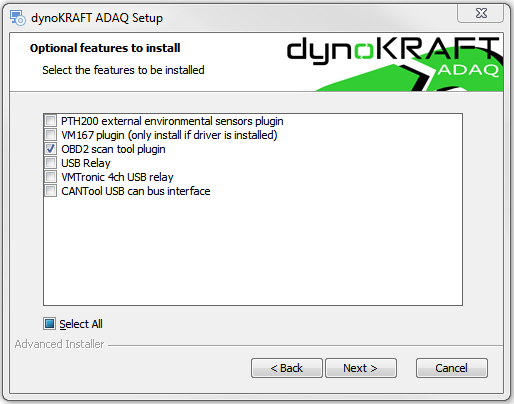Click the VMTronic 4ch USB relay label
The width and height of the screenshot is (514, 404).
click(x=117, y=177)
